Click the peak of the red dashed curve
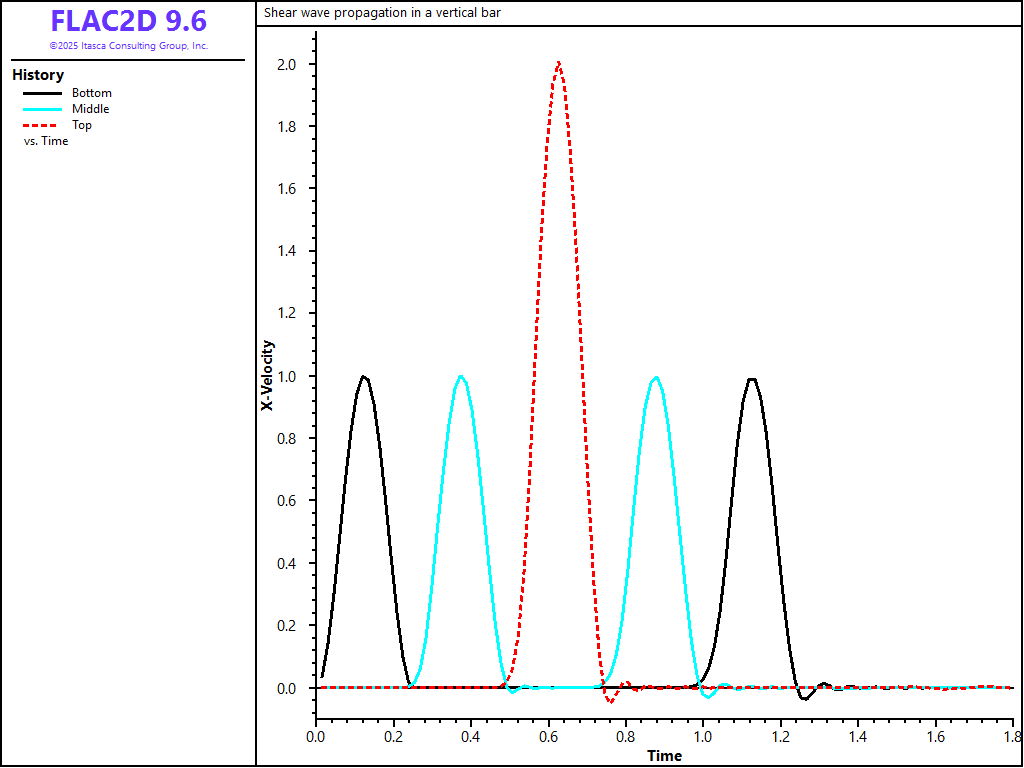This screenshot has height=768, width=1024. tap(558, 63)
